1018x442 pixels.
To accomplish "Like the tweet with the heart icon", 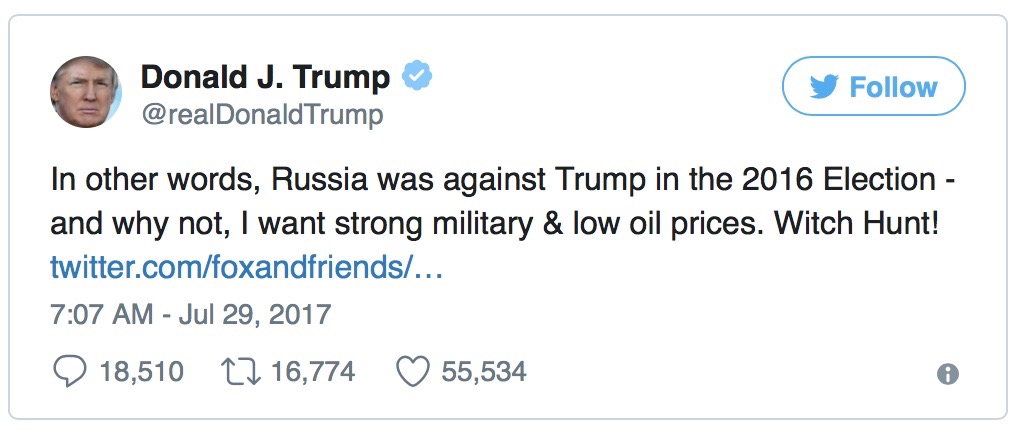I will click(412, 373).
